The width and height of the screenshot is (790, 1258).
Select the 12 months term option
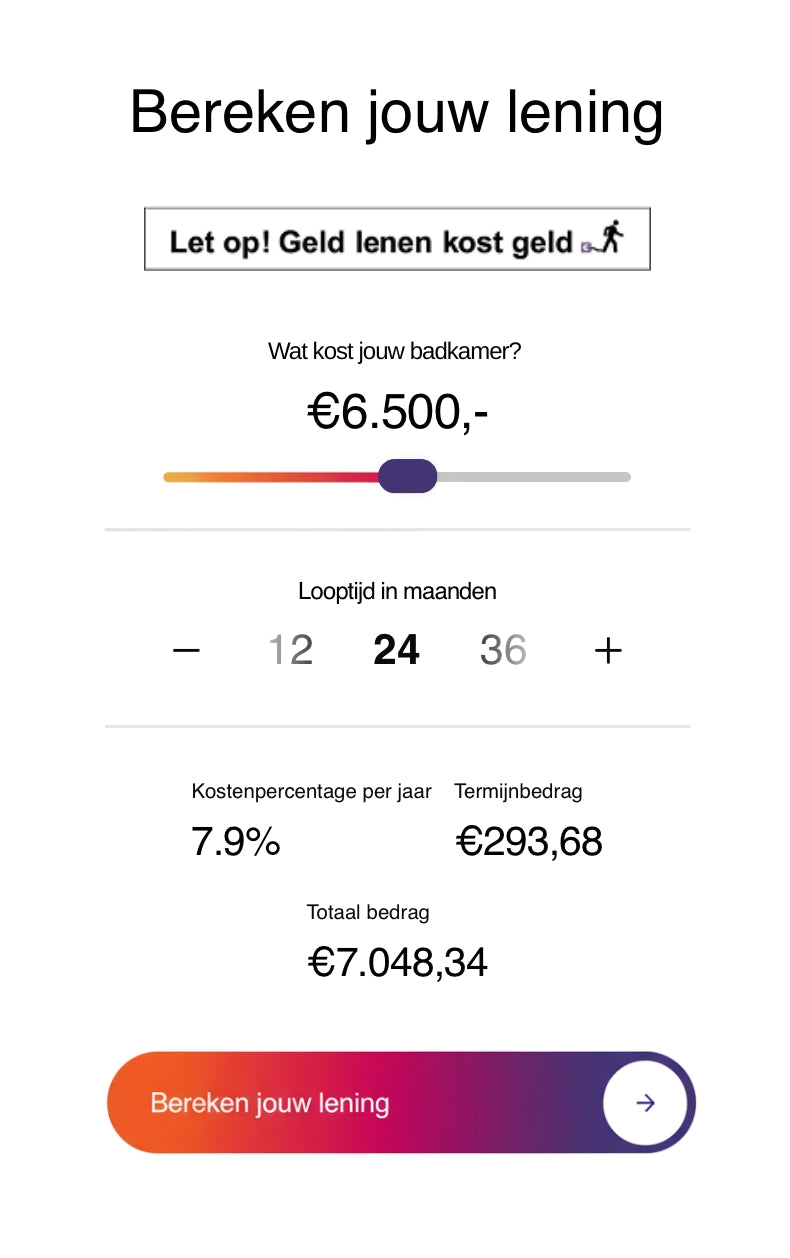291,651
